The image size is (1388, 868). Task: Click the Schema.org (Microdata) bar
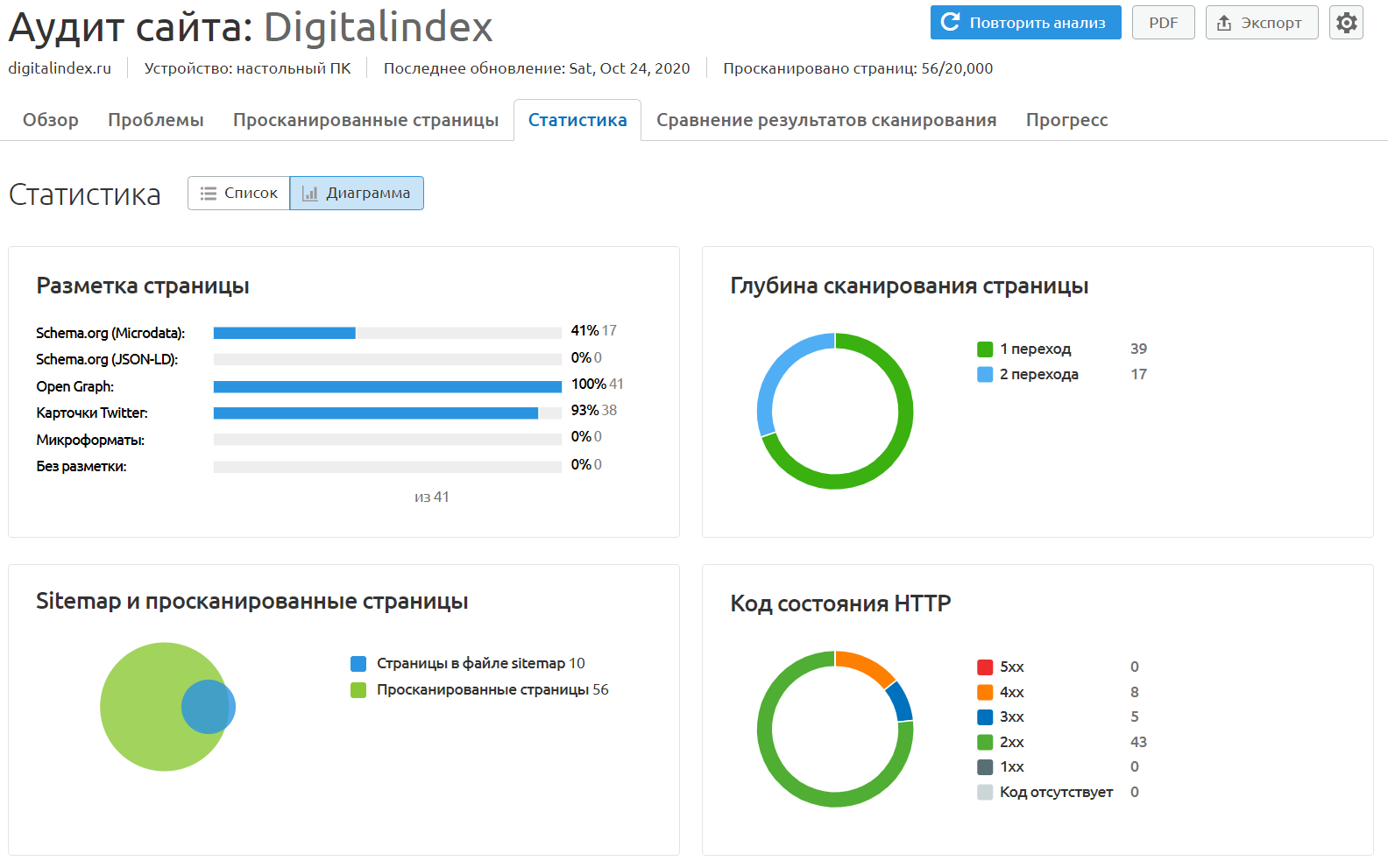(387, 333)
